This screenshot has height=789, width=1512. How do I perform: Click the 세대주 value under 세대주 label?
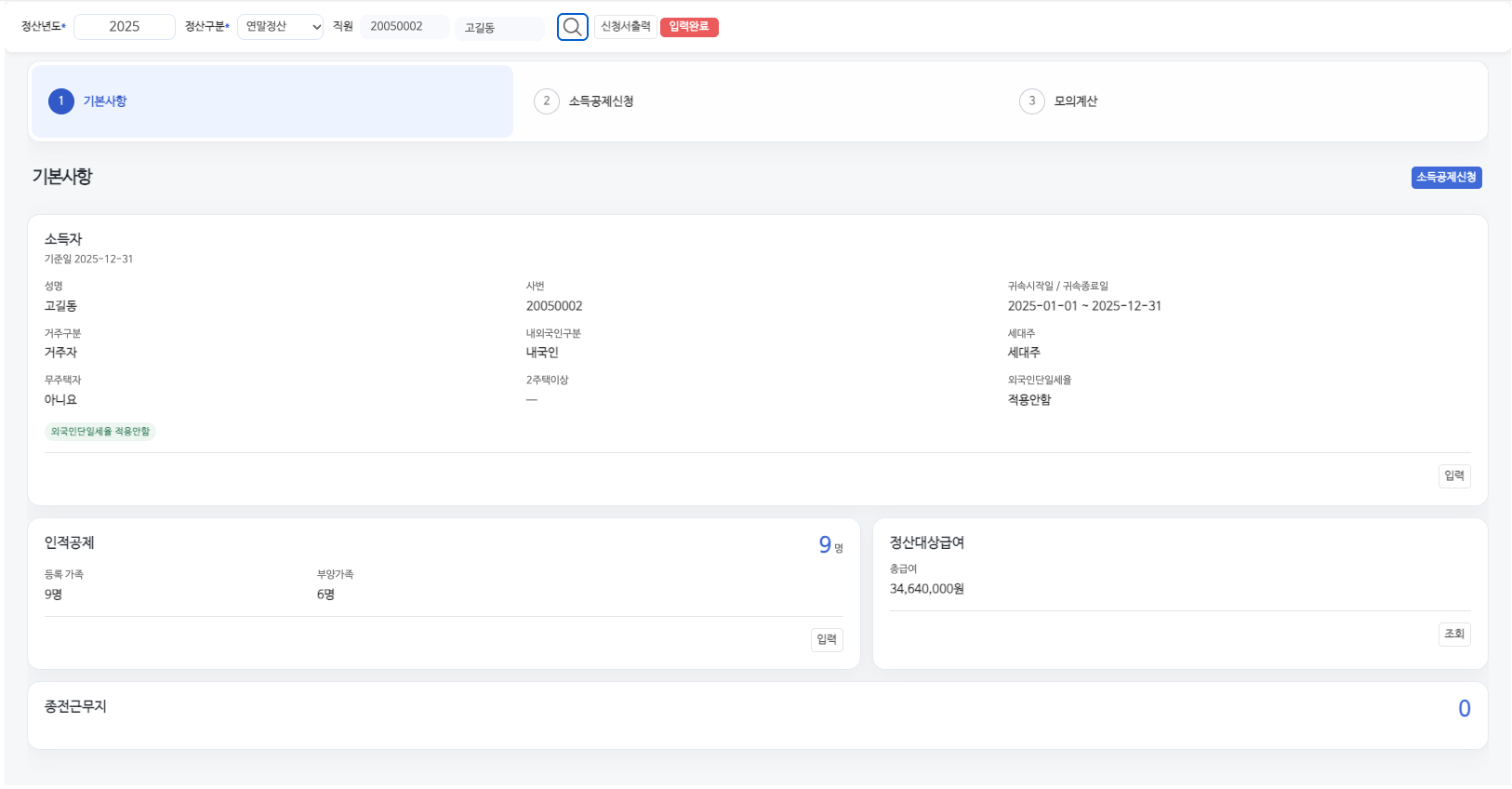pos(1024,353)
